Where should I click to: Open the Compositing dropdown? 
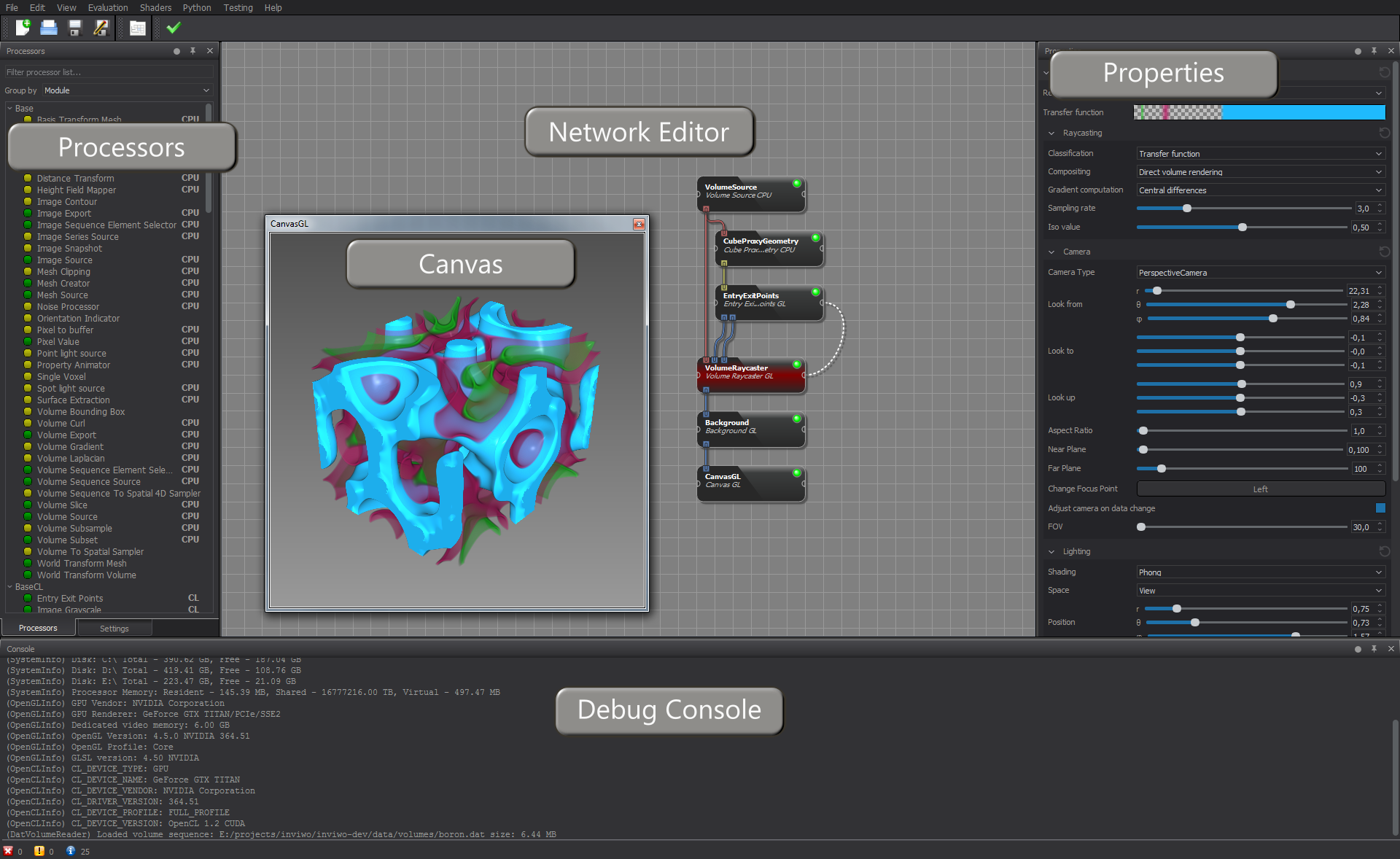point(1260,172)
